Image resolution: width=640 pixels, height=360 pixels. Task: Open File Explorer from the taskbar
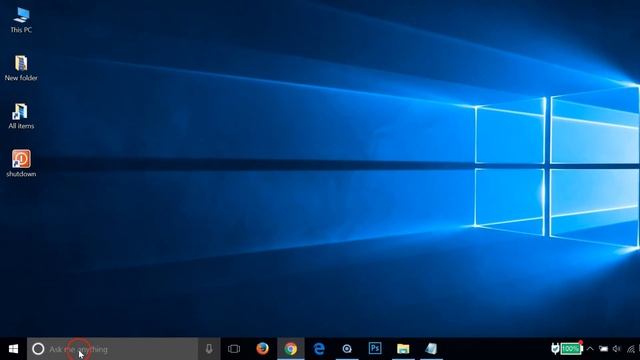(x=403, y=349)
